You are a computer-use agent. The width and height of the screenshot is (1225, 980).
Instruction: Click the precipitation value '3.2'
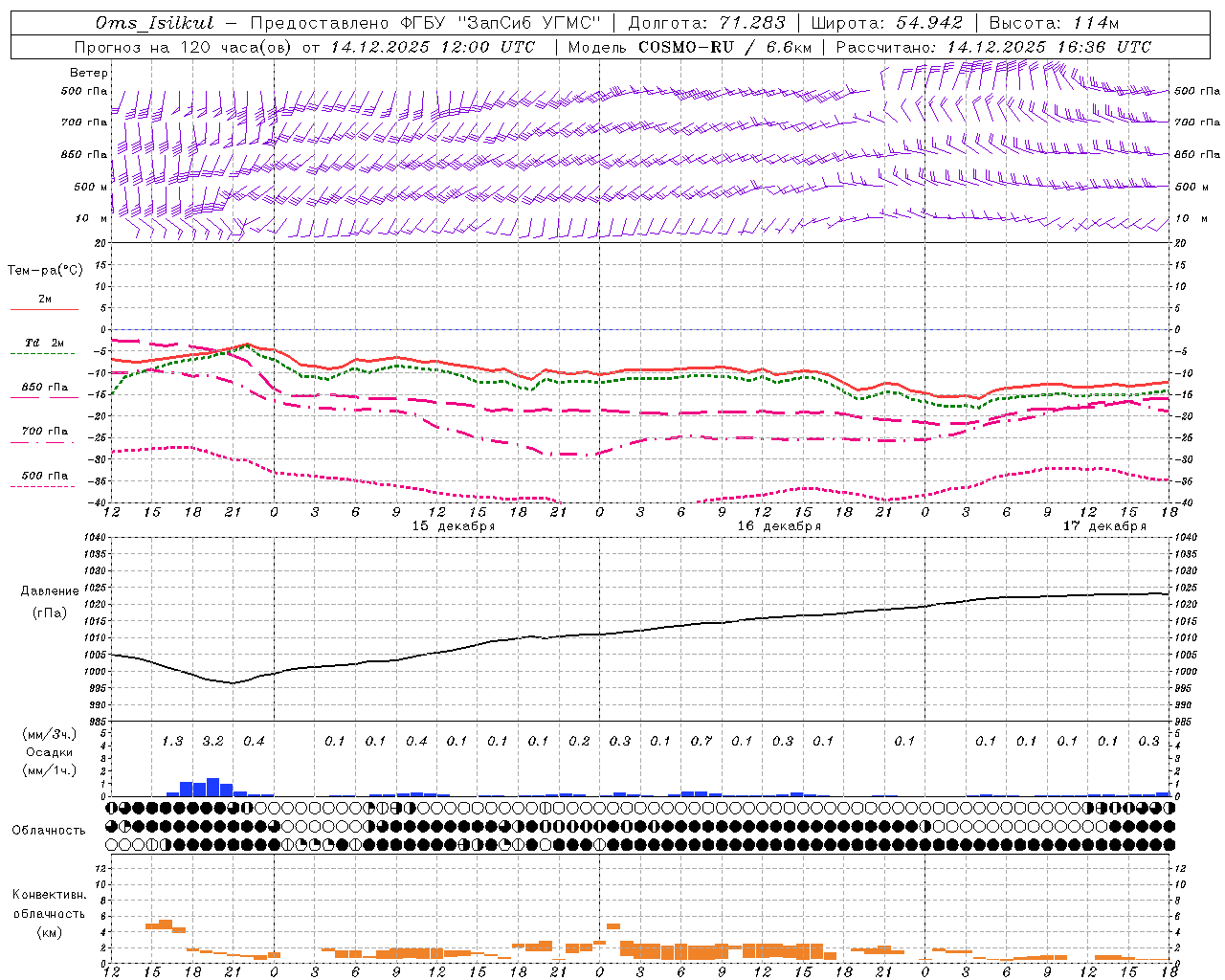point(212,742)
